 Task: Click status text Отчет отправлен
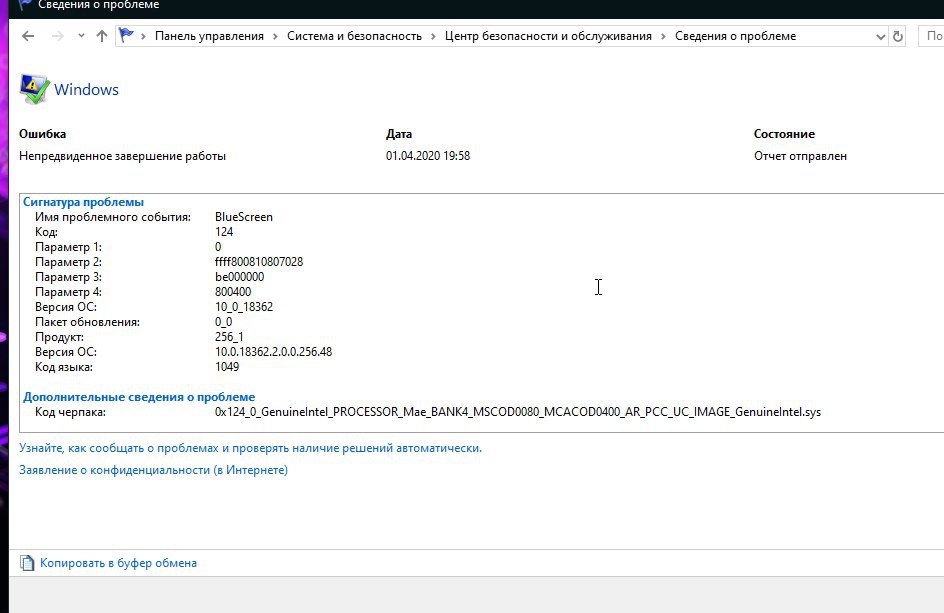(800, 156)
